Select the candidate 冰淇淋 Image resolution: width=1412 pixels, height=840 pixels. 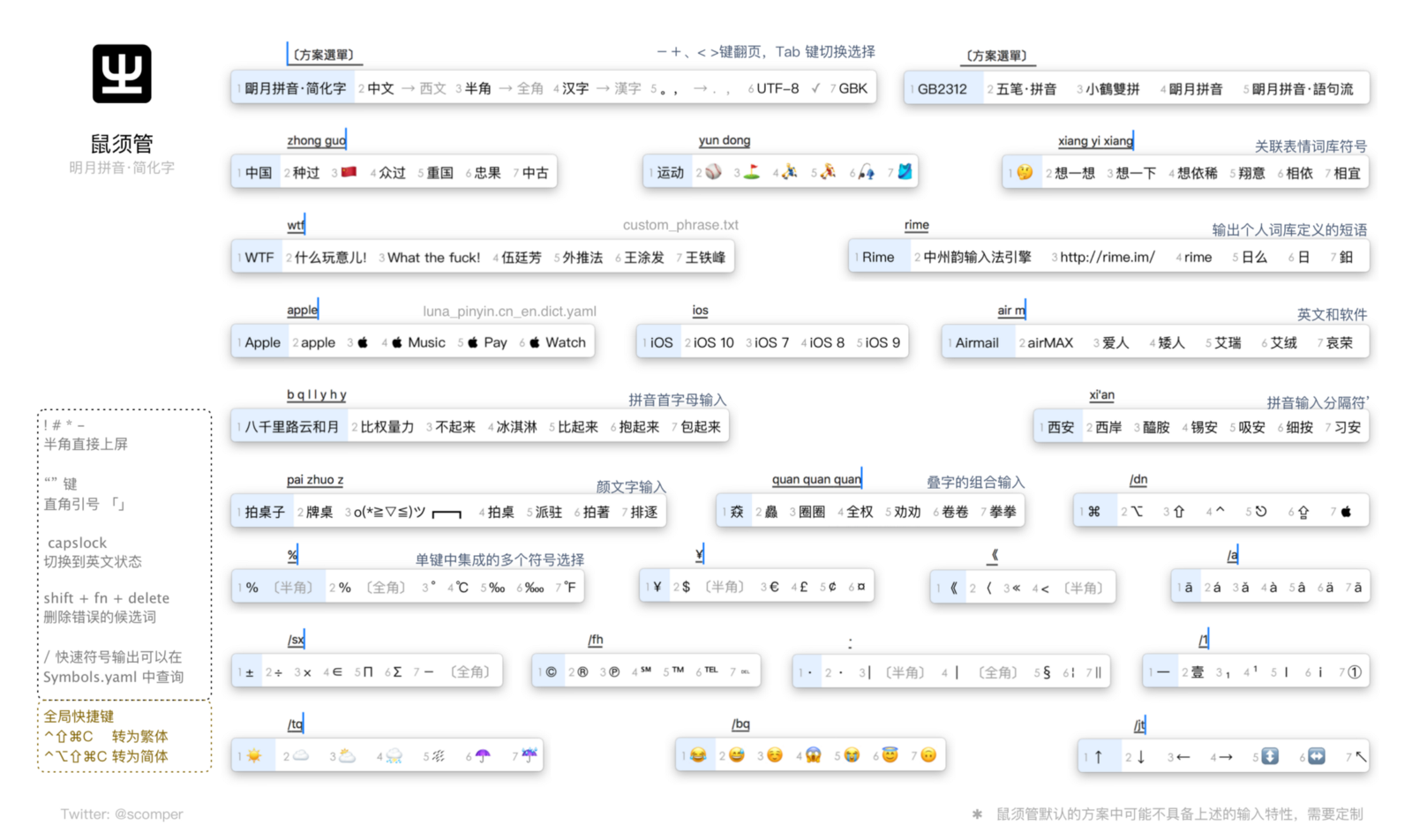coord(517,427)
